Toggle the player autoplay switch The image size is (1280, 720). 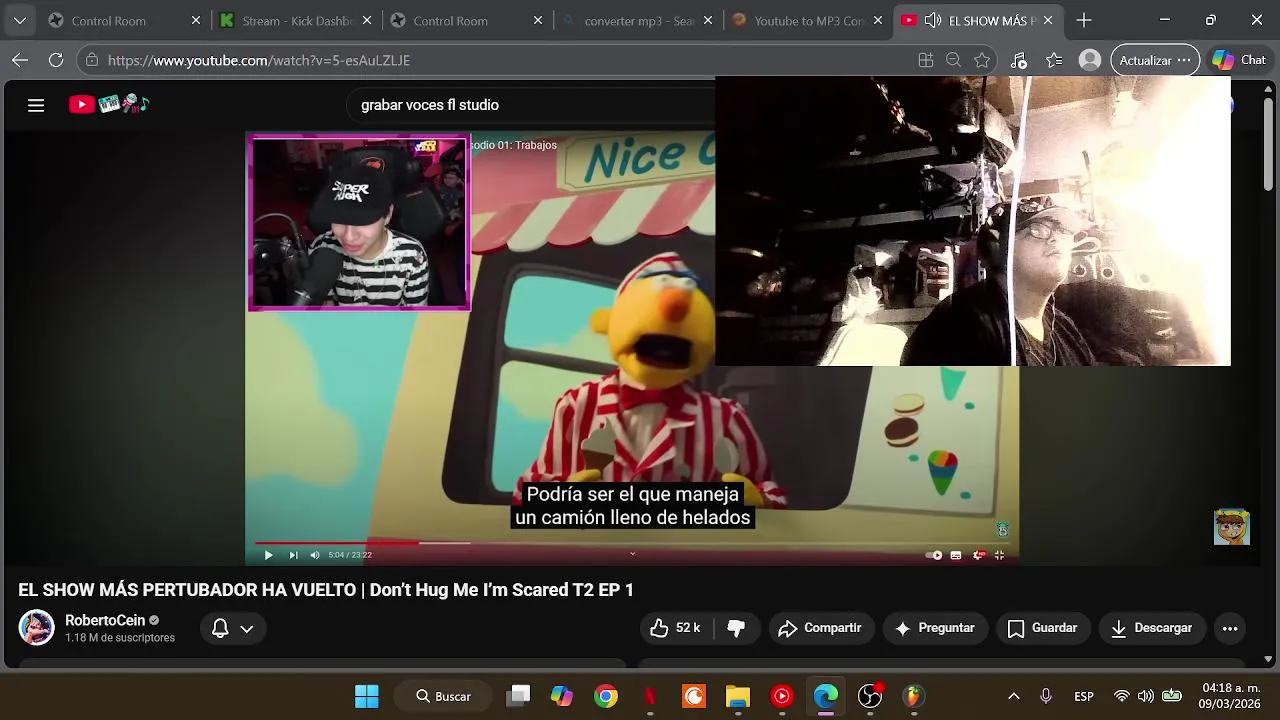pos(934,555)
